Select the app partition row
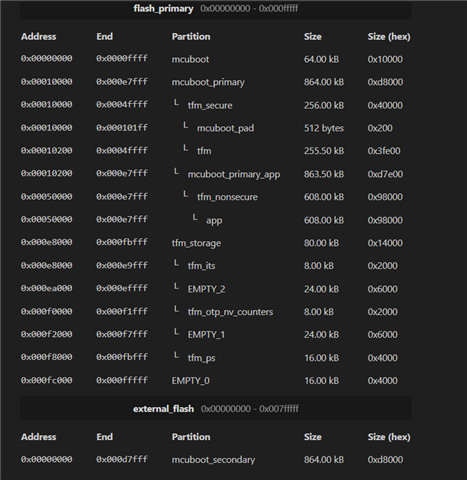Screen dimensions: 467x480 [x=215, y=220]
